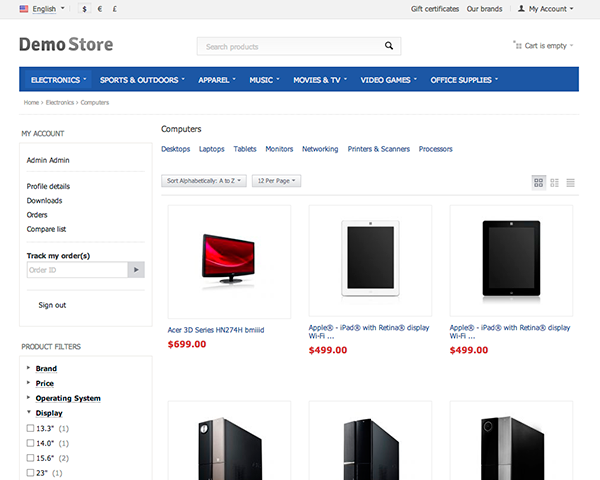Open Profile details
The height and width of the screenshot is (480, 600).
pyautogui.click(x=48, y=186)
